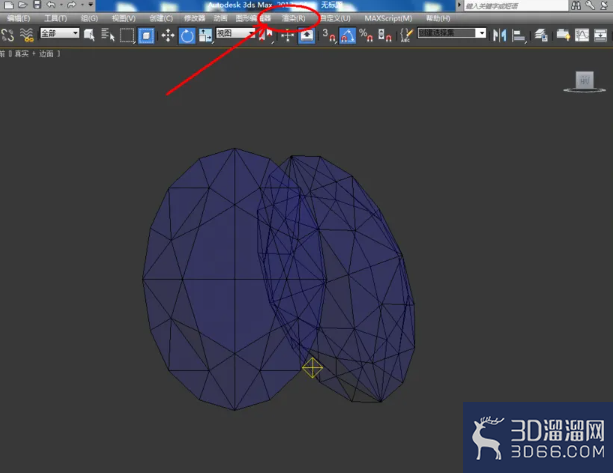
Task: Toggle Window/Crossing selection mode
Action: [146, 36]
